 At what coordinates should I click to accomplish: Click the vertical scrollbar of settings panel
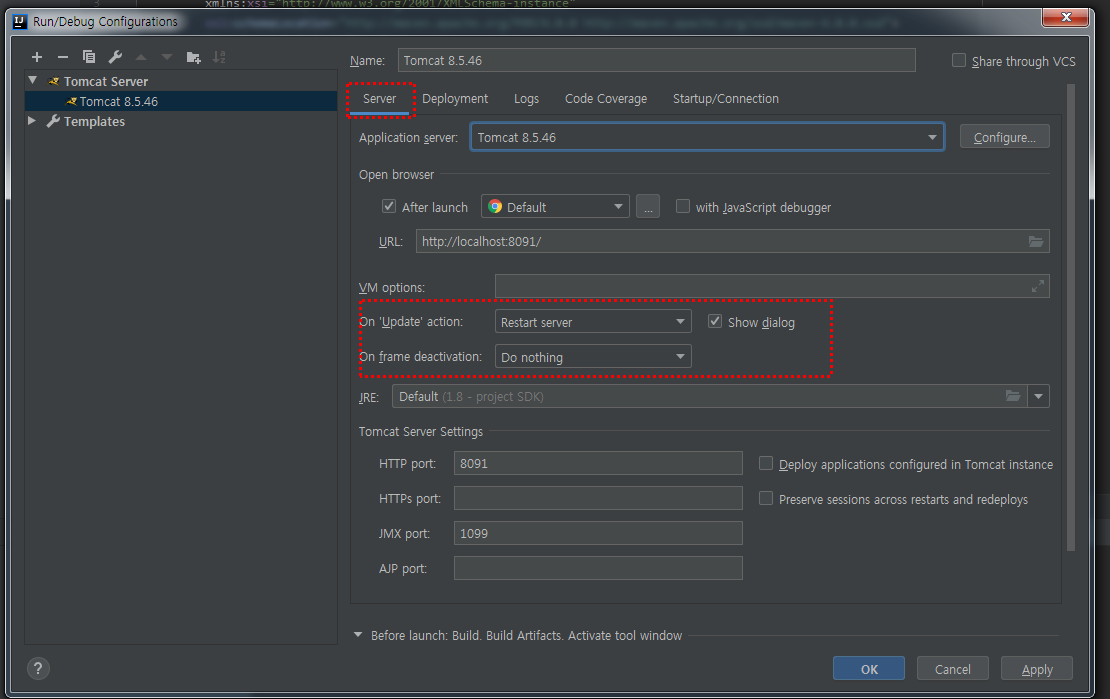[x=1070, y=317]
